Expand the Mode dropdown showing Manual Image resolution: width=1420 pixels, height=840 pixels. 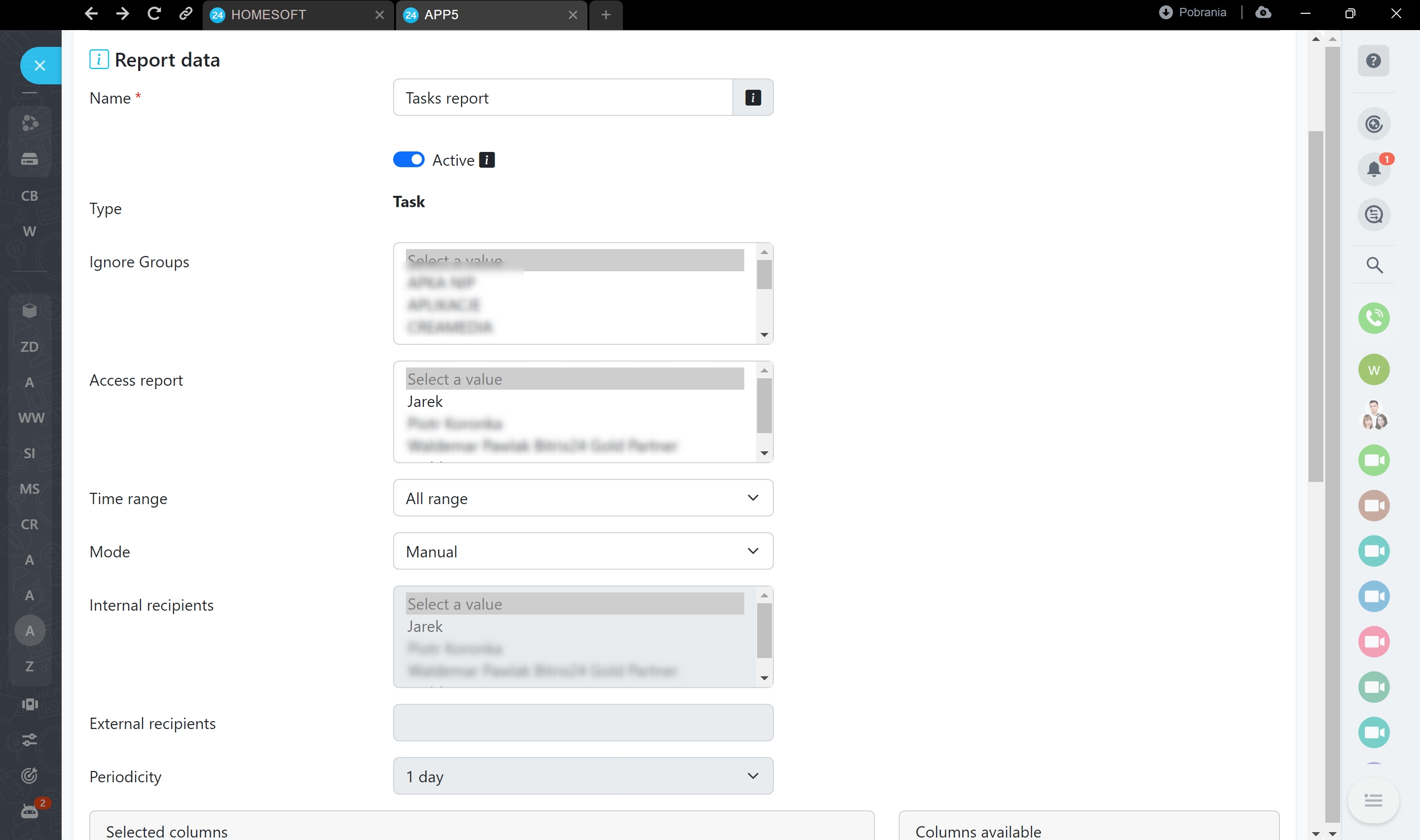pyautogui.click(x=583, y=551)
